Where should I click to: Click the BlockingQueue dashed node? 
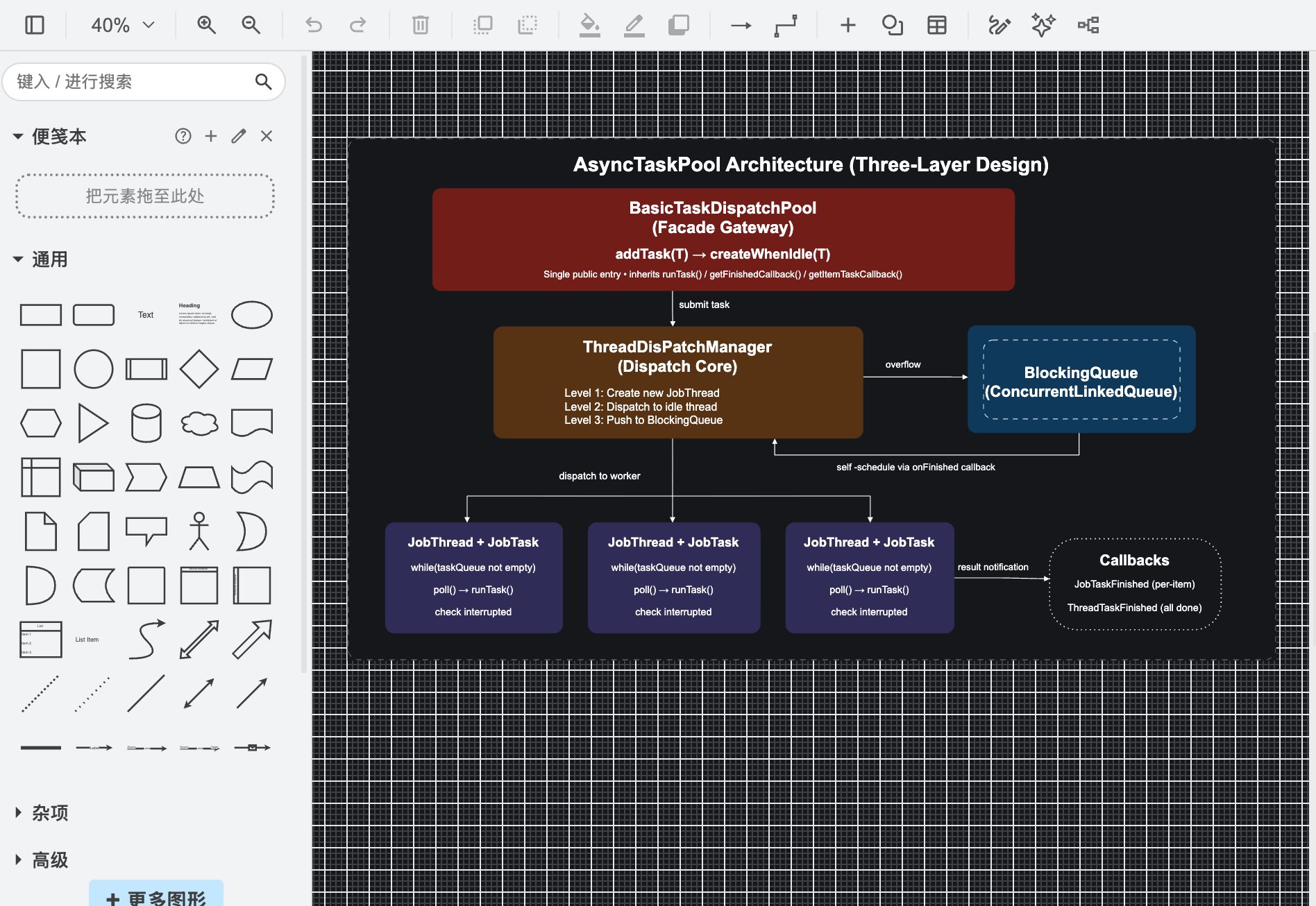coord(1081,379)
